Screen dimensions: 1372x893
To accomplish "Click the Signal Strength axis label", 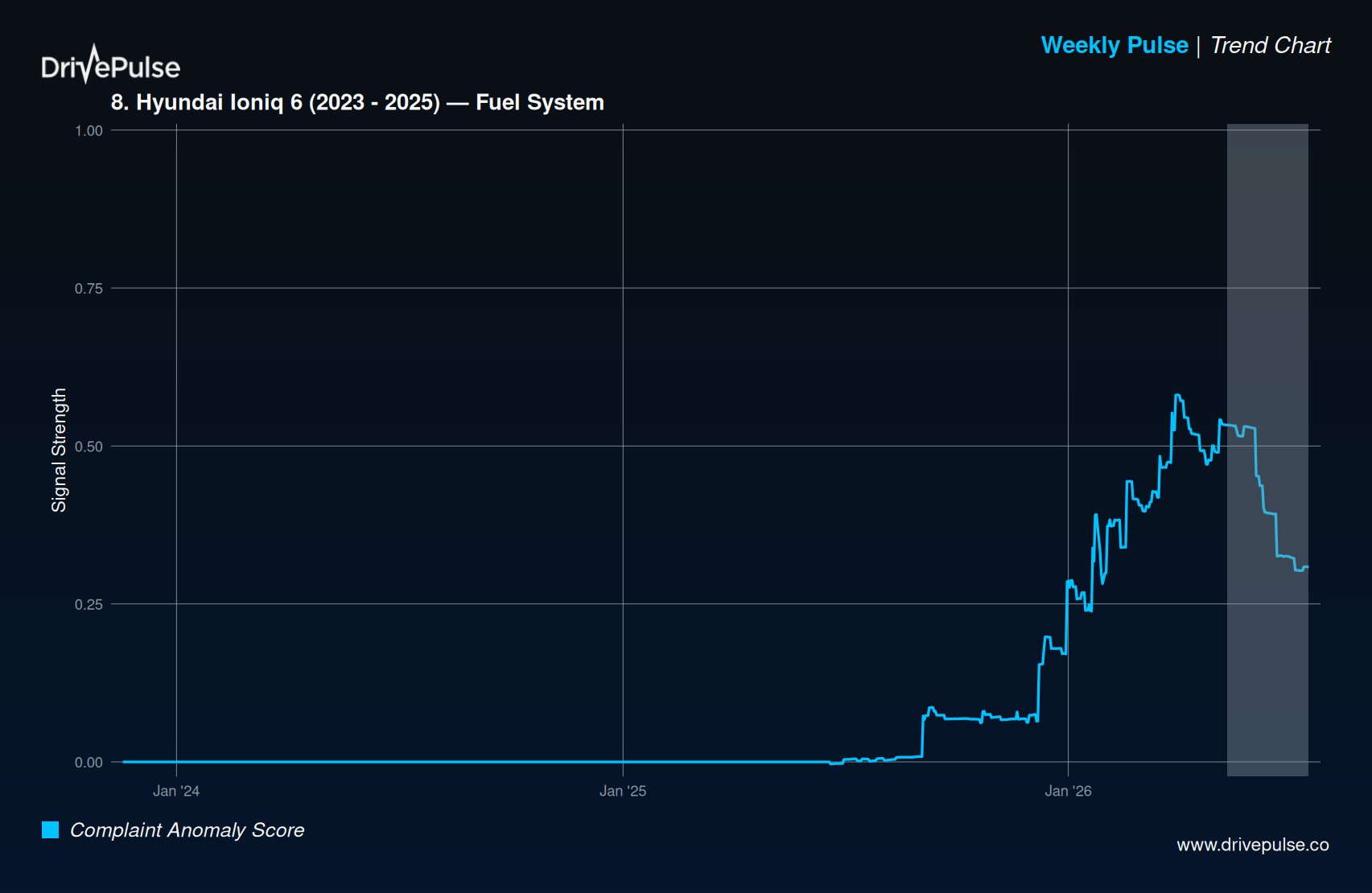I will pyautogui.click(x=59, y=450).
